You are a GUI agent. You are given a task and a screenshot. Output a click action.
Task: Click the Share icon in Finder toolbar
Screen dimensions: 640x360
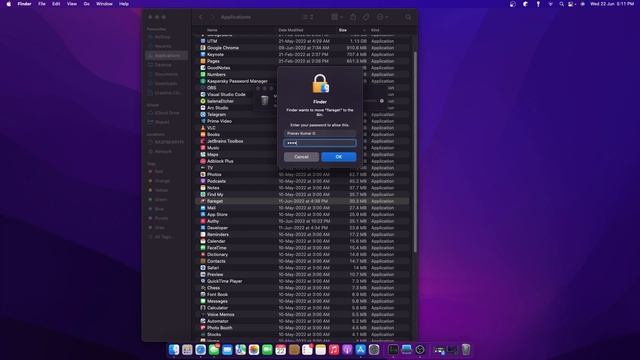(x=353, y=17)
